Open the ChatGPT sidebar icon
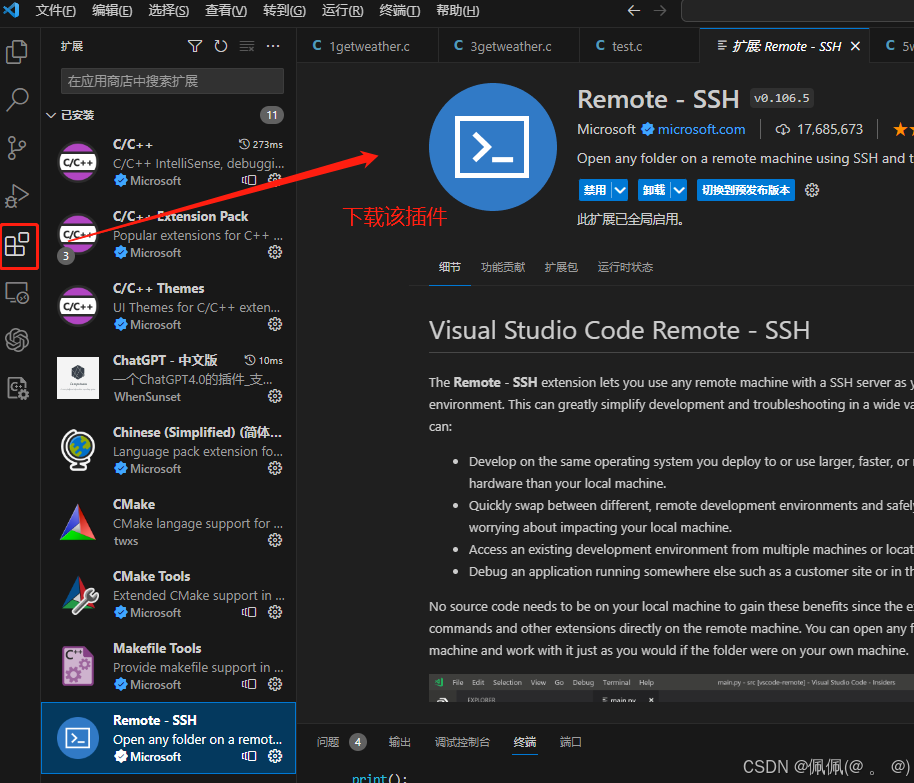Image resolution: width=914 pixels, height=783 pixels. pyautogui.click(x=17, y=340)
